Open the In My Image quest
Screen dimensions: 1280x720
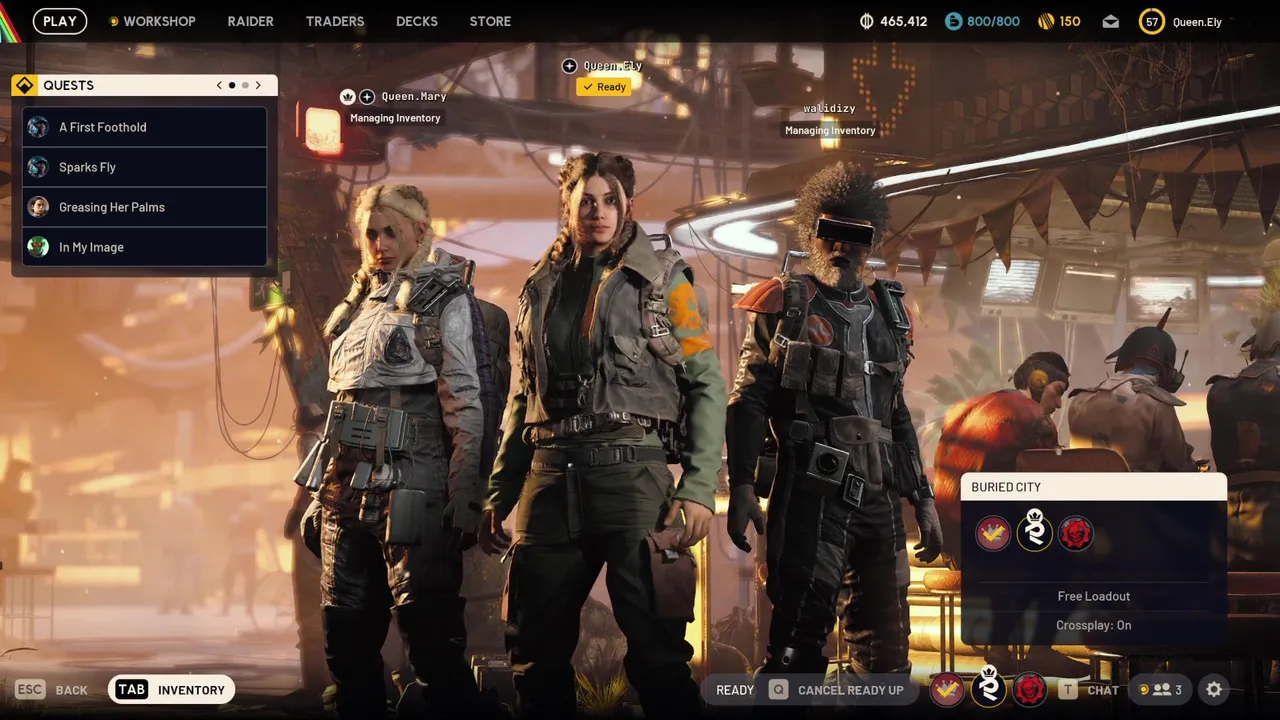click(144, 247)
